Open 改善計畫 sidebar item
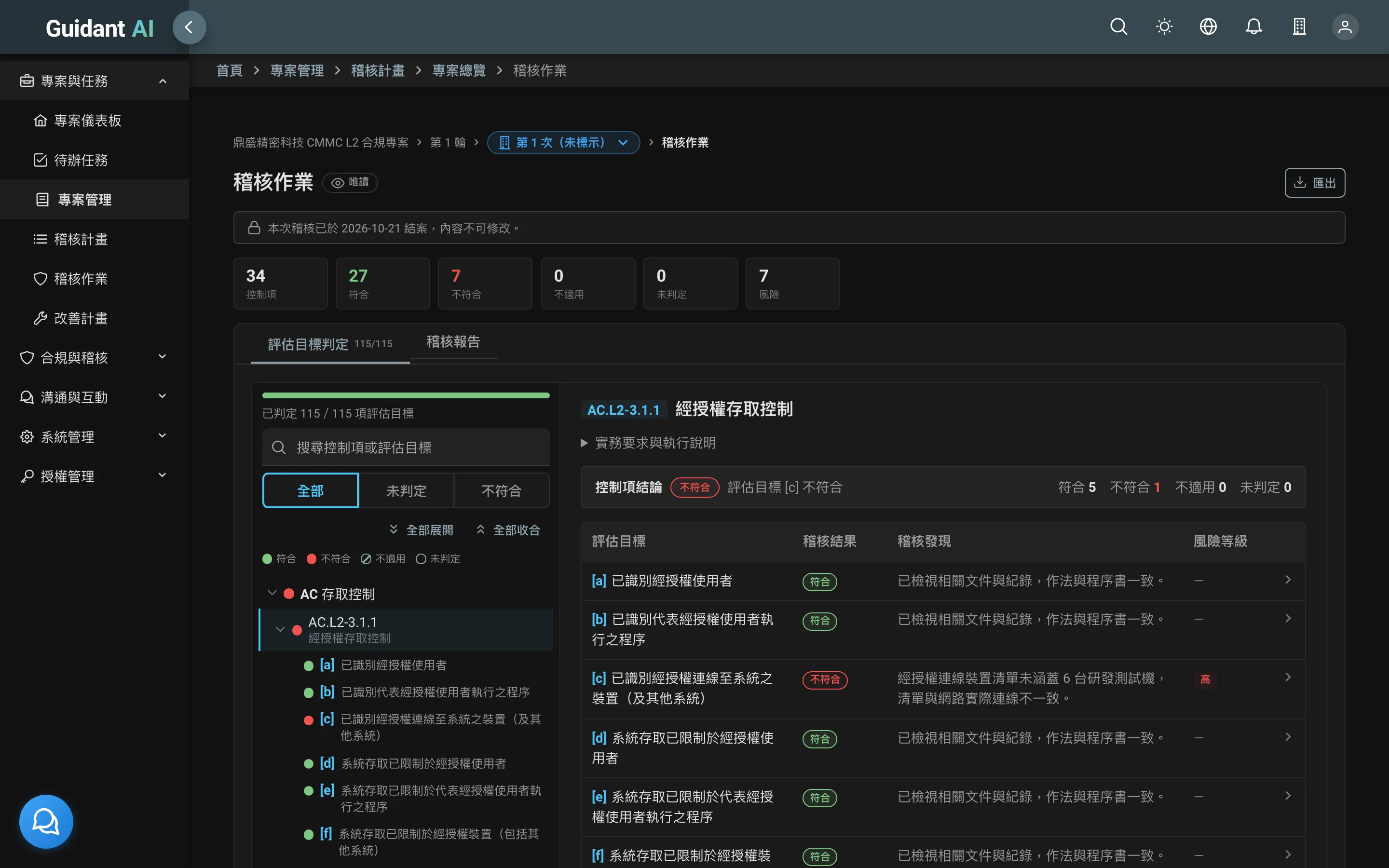The height and width of the screenshot is (868, 1389). [95, 319]
